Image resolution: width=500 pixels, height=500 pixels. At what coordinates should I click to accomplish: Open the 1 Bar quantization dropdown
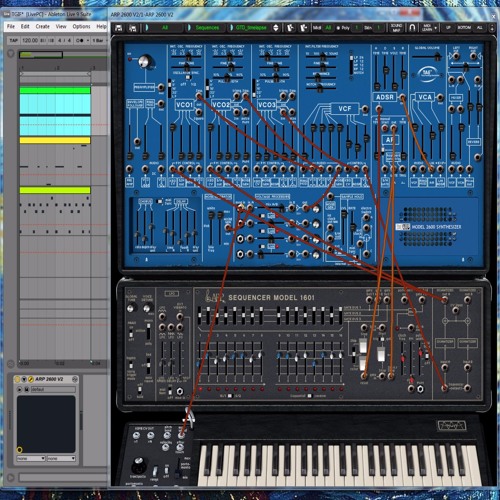[x=99, y=41]
